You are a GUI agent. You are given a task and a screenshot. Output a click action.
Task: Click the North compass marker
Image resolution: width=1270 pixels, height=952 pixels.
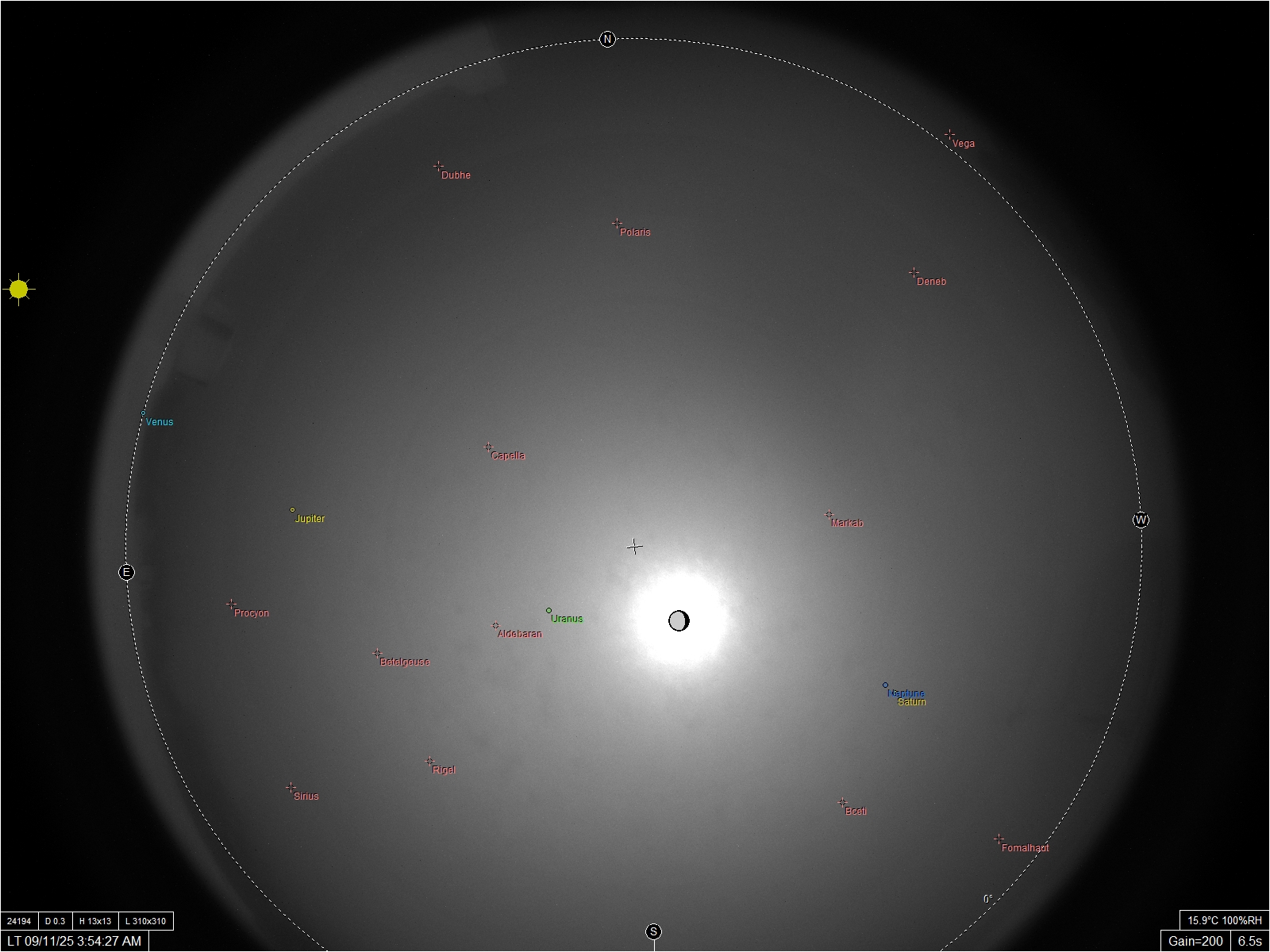click(607, 39)
